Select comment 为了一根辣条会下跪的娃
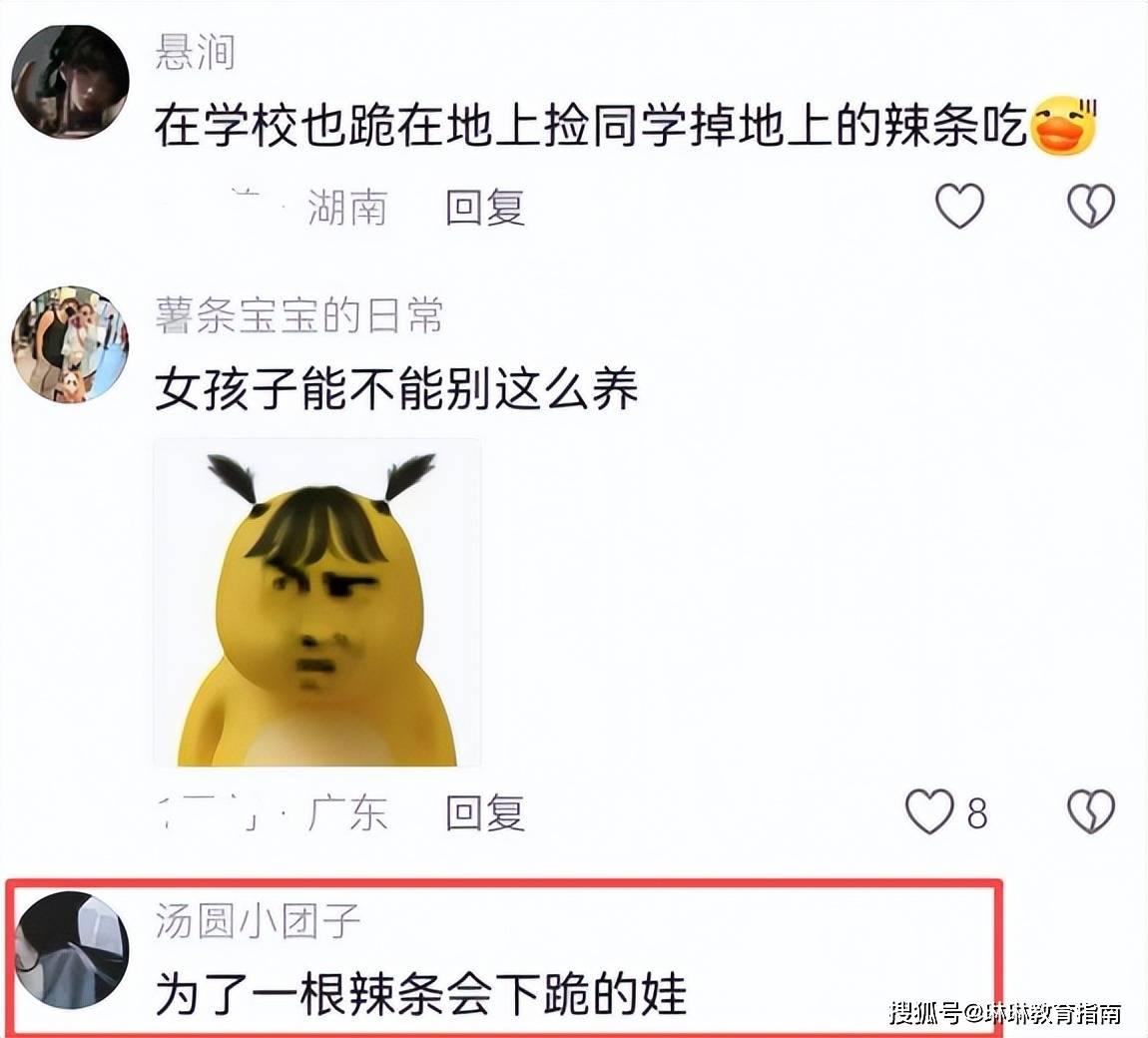This screenshot has height=1038, width=1148. pyautogui.click(x=421, y=994)
